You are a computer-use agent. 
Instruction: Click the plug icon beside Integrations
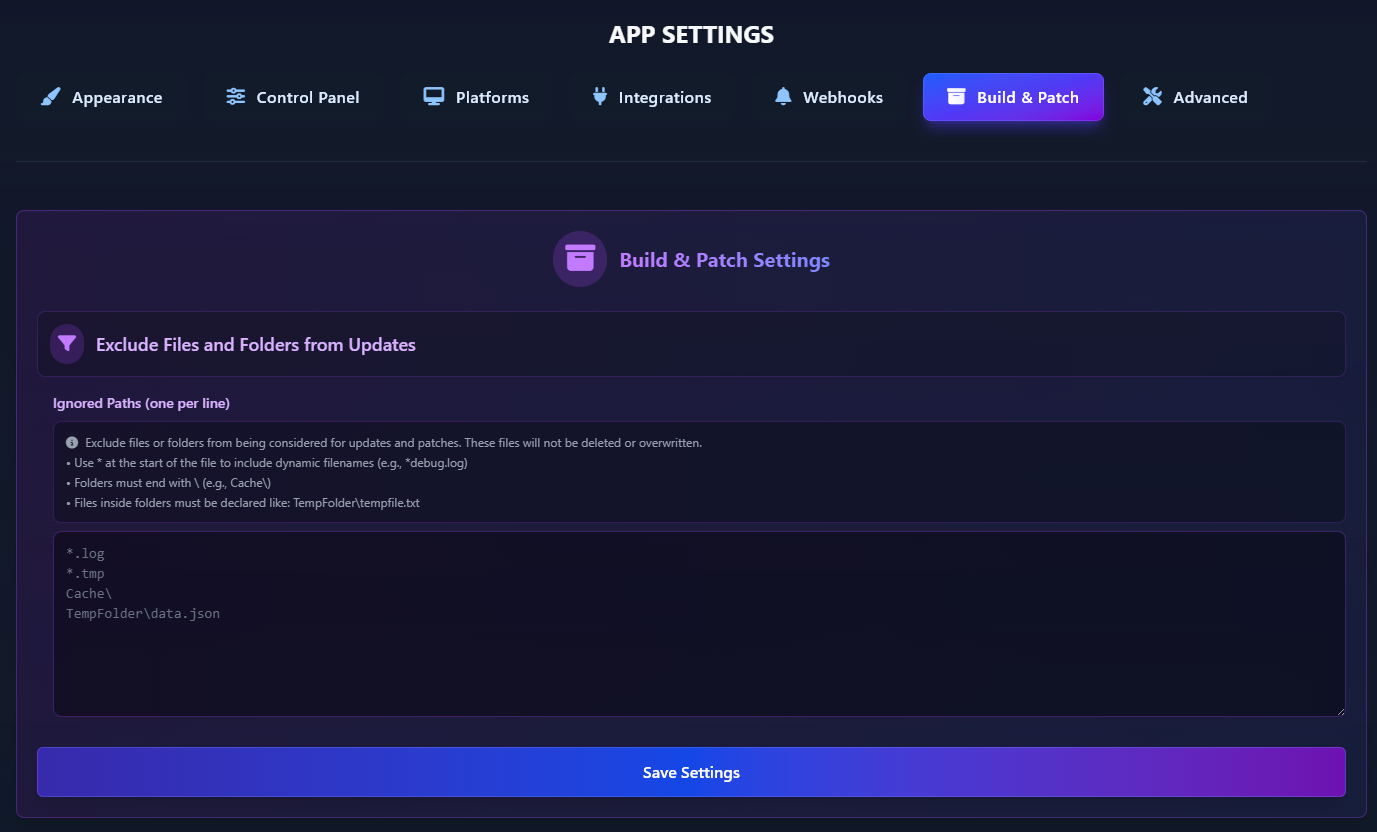(599, 97)
